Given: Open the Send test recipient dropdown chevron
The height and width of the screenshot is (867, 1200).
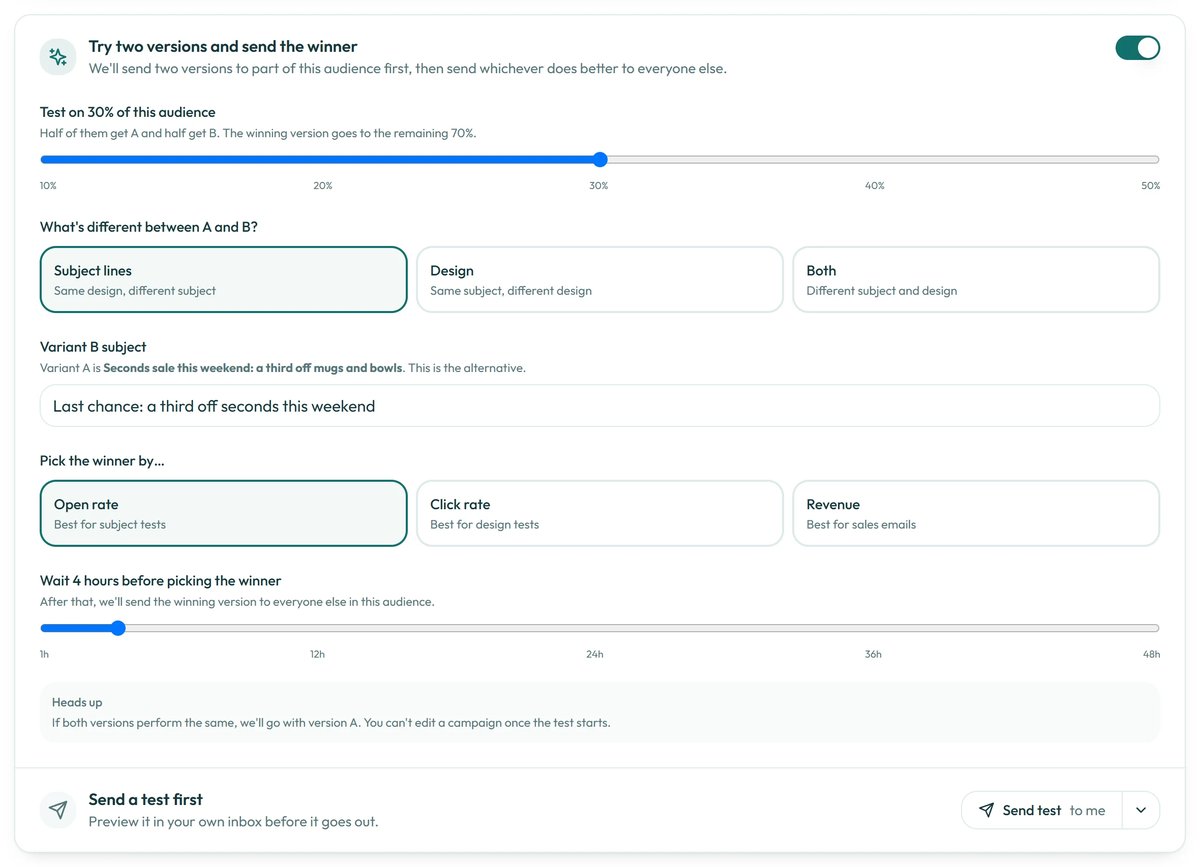Looking at the screenshot, I should (x=1141, y=810).
